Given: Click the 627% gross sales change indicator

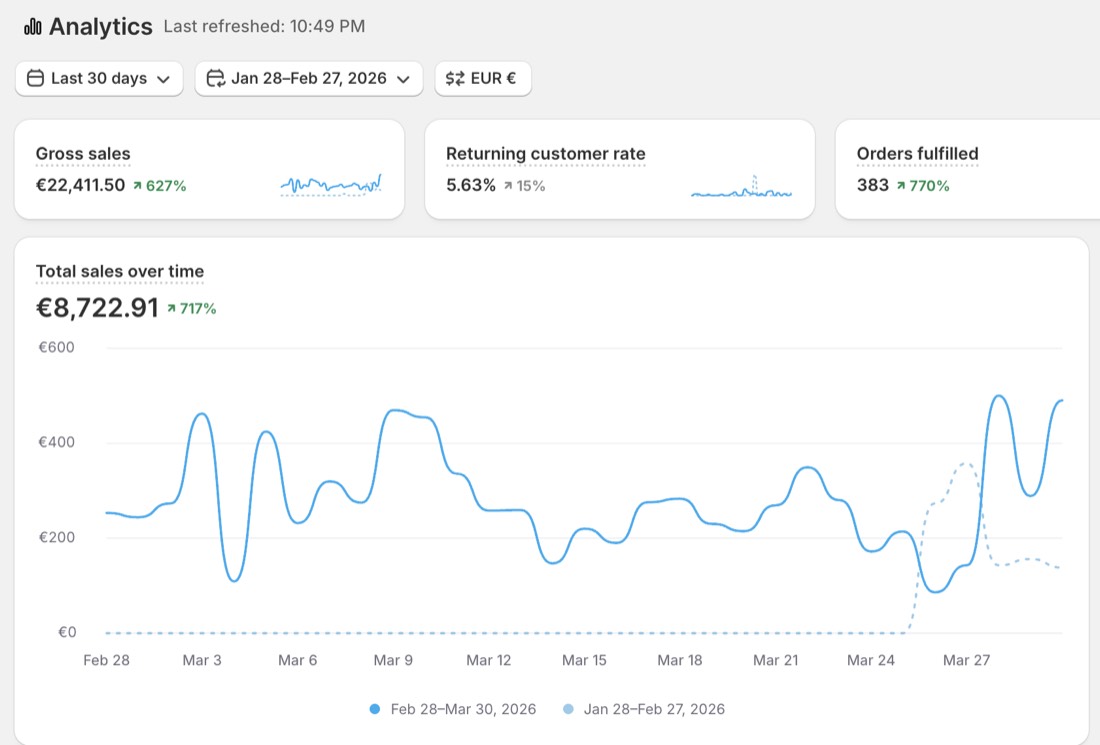Looking at the screenshot, I should pyautogui.click(x=160, y=186).
